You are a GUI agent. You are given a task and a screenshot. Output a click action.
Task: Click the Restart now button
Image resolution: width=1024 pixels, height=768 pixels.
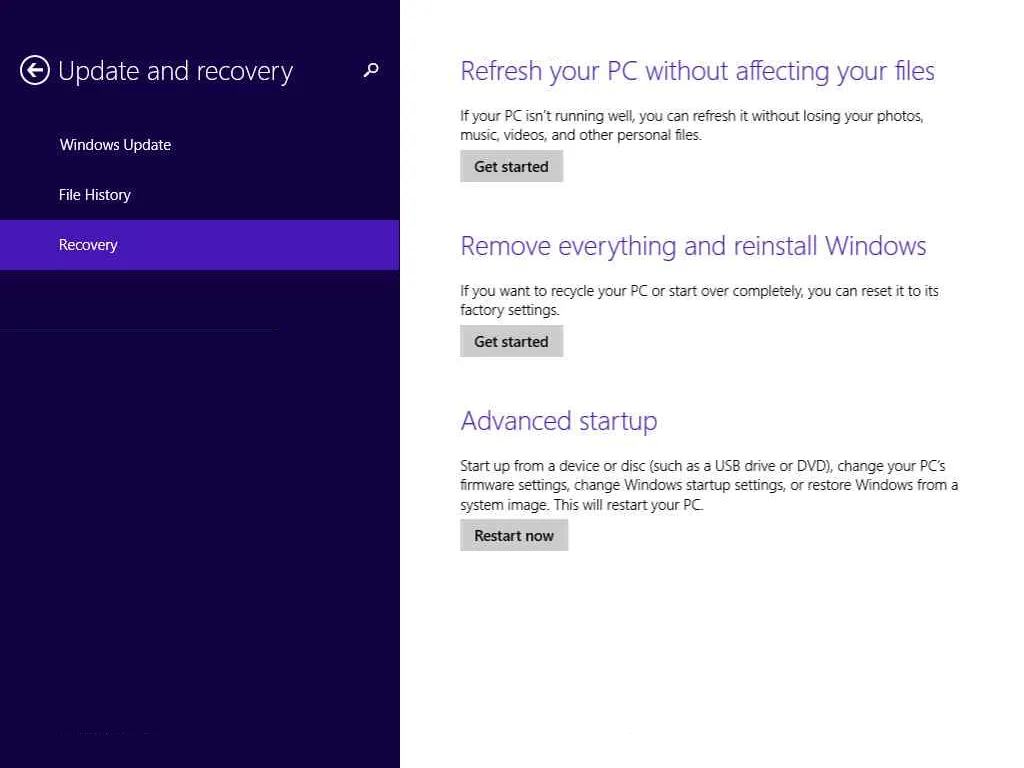click(514, 536)
